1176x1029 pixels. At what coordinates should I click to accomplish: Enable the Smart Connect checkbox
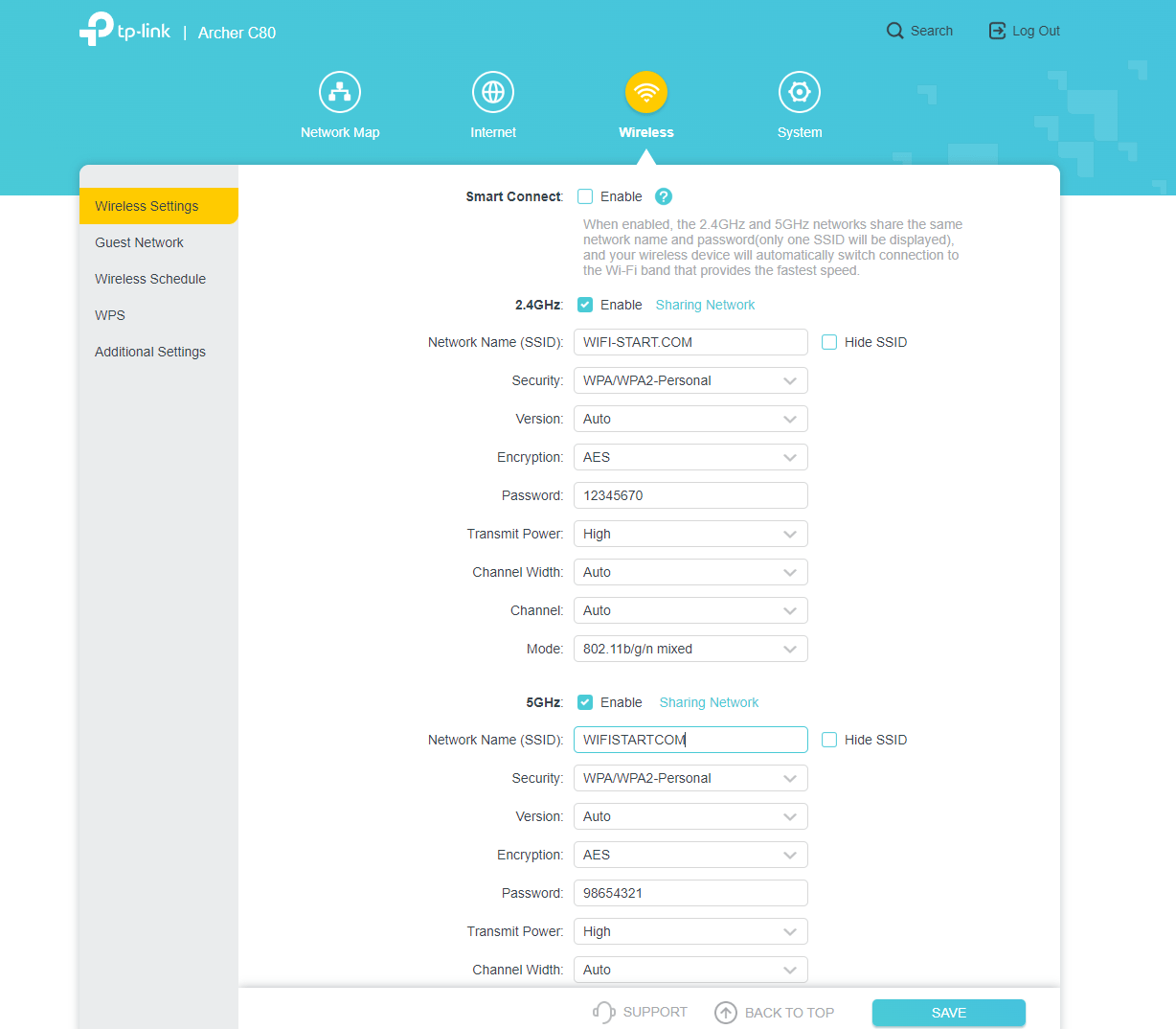585,196
